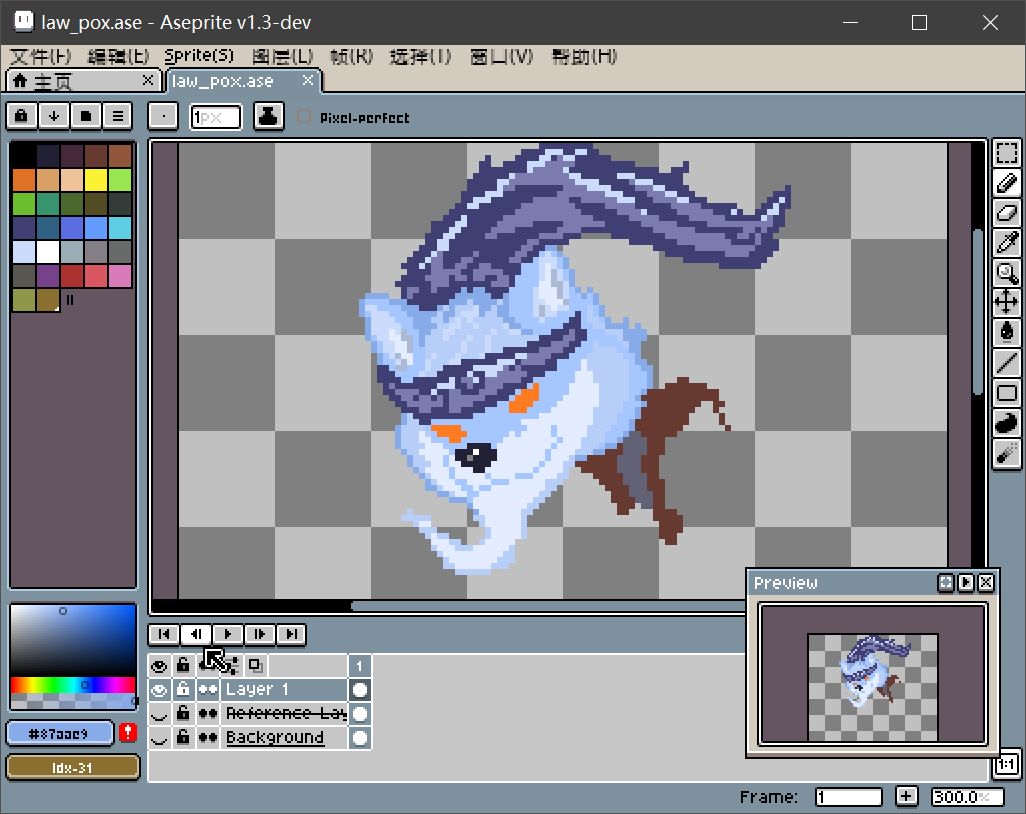Select the Eraser tool
This screenshot has width=1026, height=814.
pyautogui.click(x=1006, y=213)
